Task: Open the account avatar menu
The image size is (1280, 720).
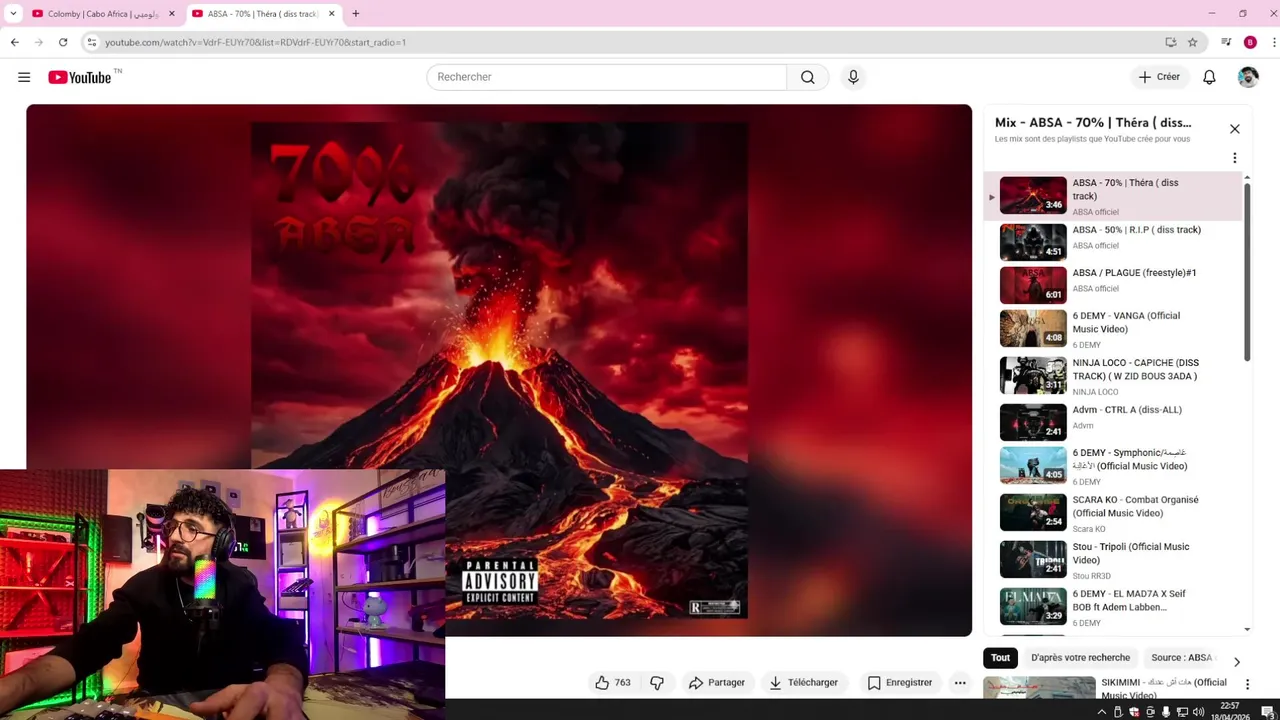Action: (1248, 77)
